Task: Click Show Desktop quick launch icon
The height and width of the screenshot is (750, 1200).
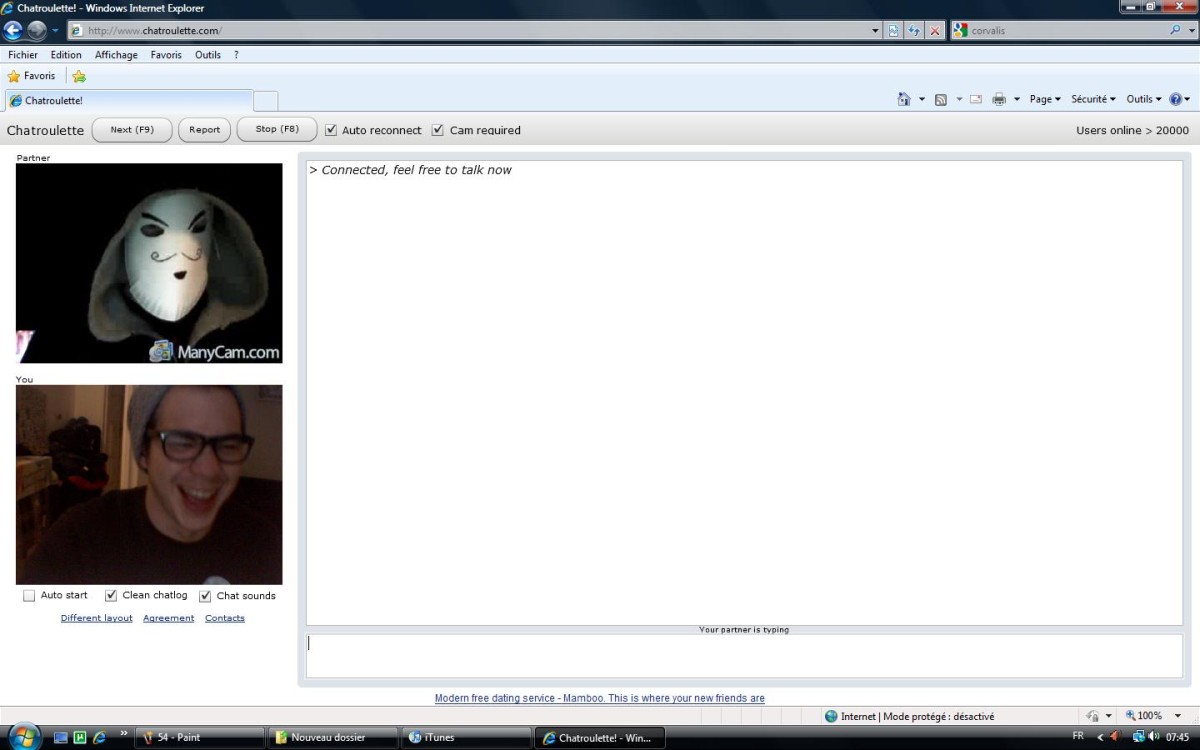Action: (x=61, y=738)
